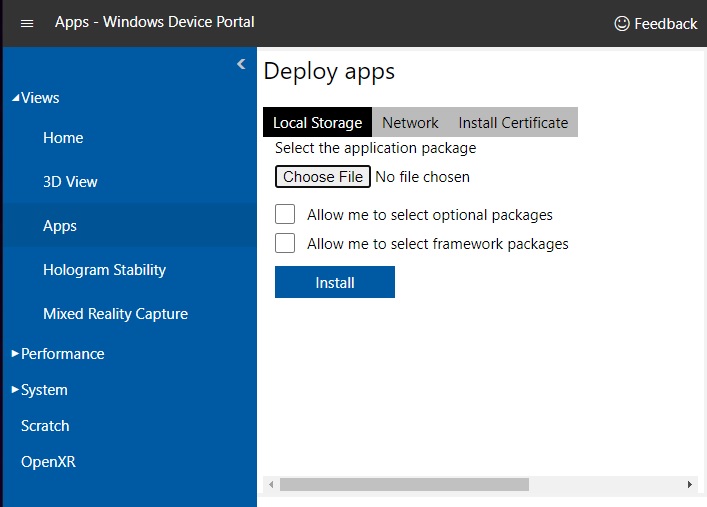
Task: Open the Scratch page
Action: (45, 426)
